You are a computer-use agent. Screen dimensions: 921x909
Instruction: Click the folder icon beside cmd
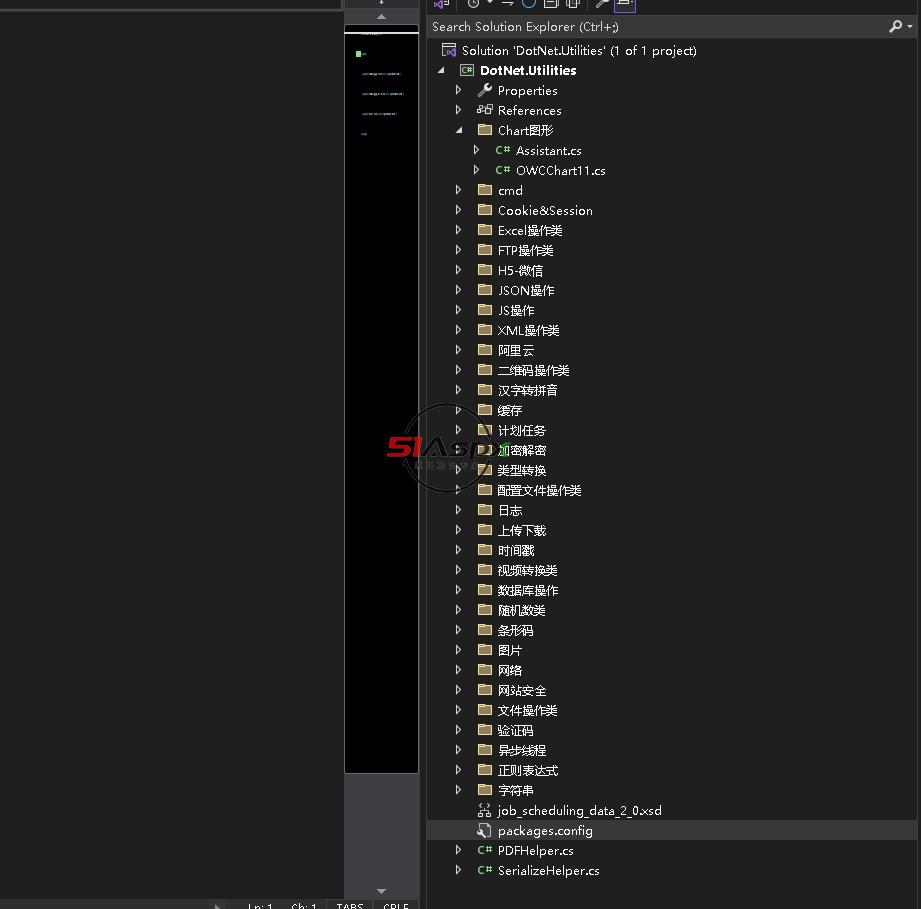(485, 190)
